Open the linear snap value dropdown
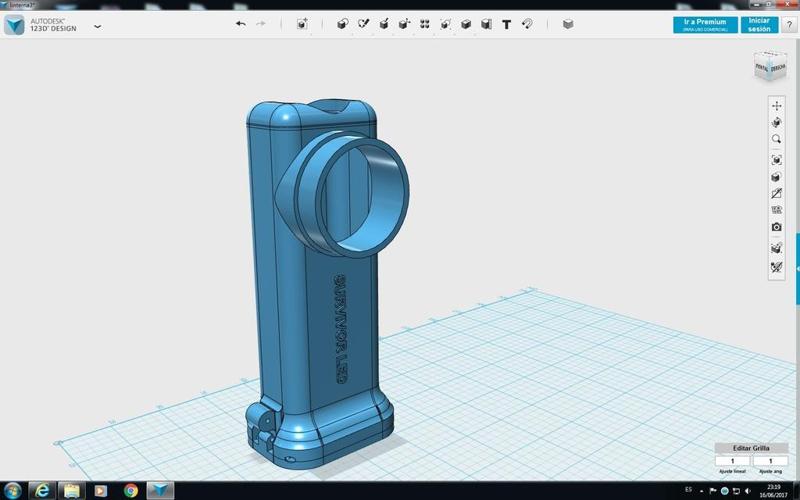 click(x=733, y=461)
